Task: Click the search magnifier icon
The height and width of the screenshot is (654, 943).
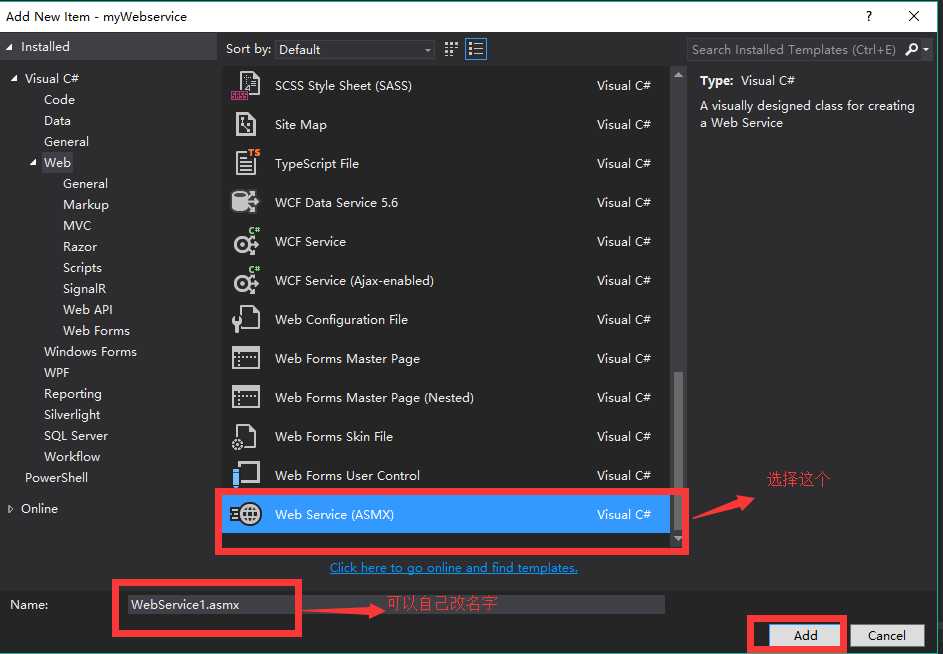Action: (x=911, y=49)
